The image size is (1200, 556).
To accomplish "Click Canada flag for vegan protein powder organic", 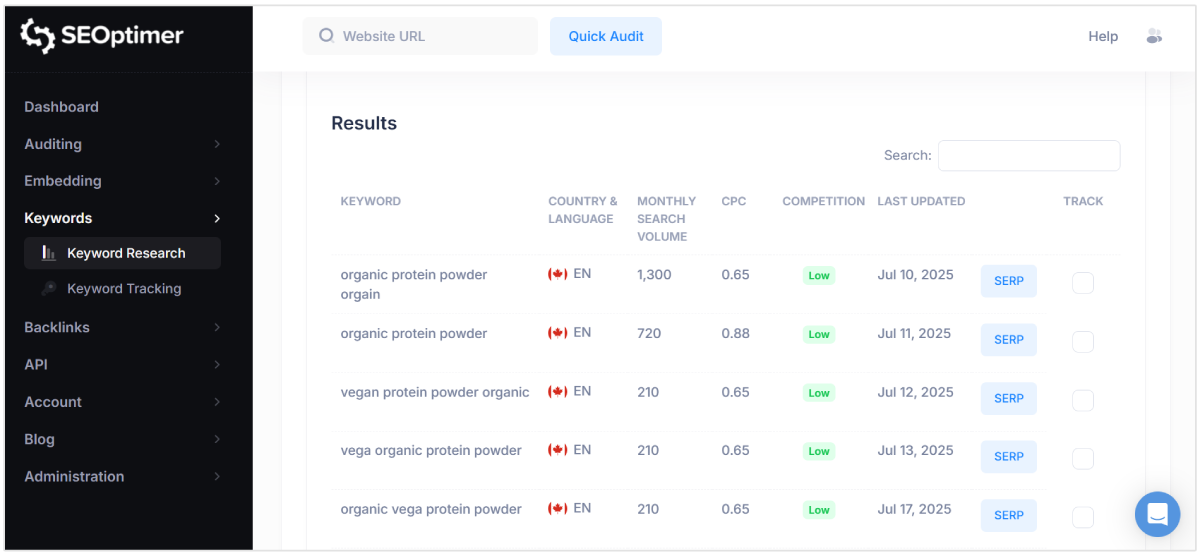I will coord(557,392).
